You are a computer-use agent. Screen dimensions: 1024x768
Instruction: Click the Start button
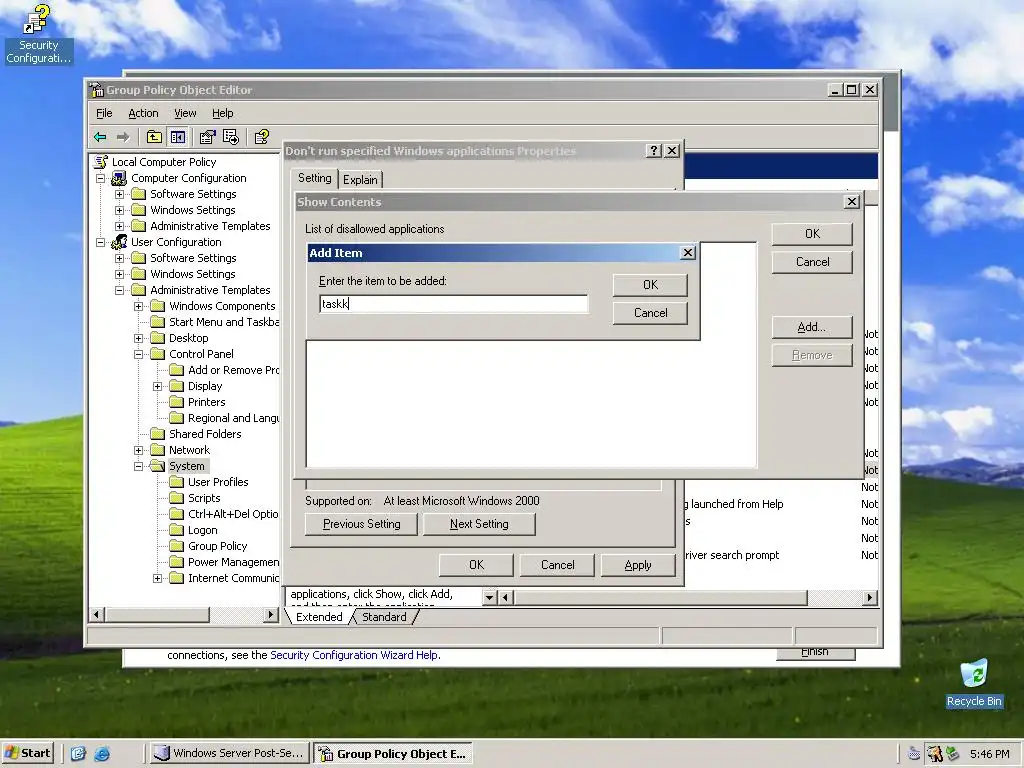[27, 754]
